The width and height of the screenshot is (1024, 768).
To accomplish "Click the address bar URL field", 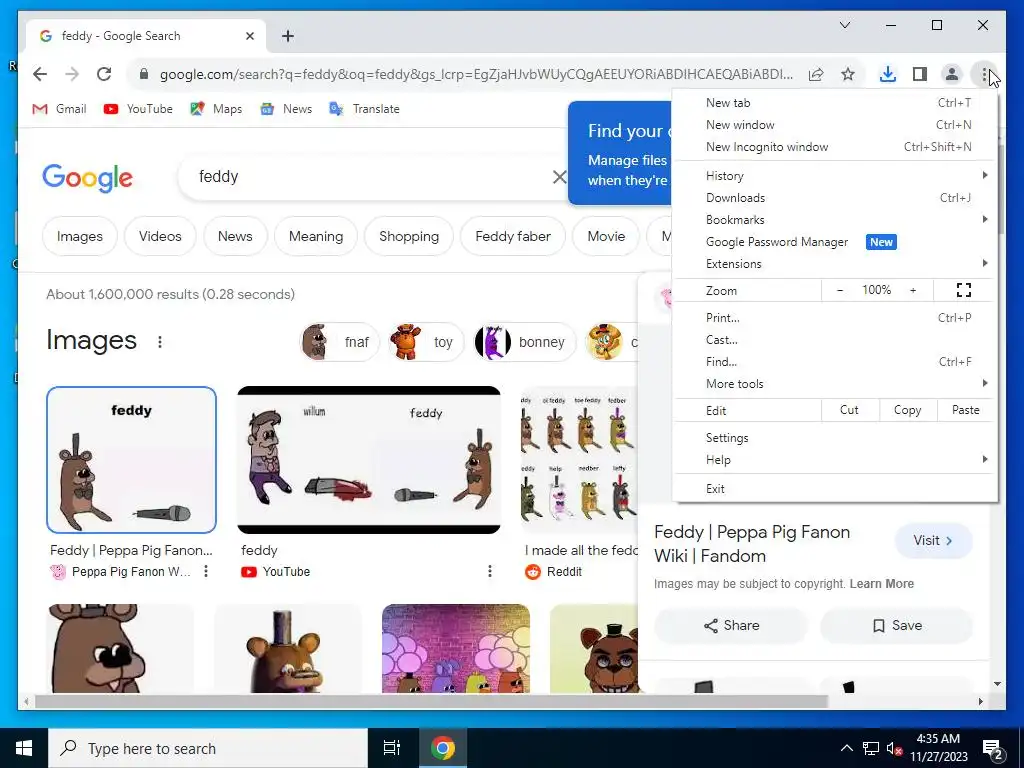I will click(x=476, y=74).
